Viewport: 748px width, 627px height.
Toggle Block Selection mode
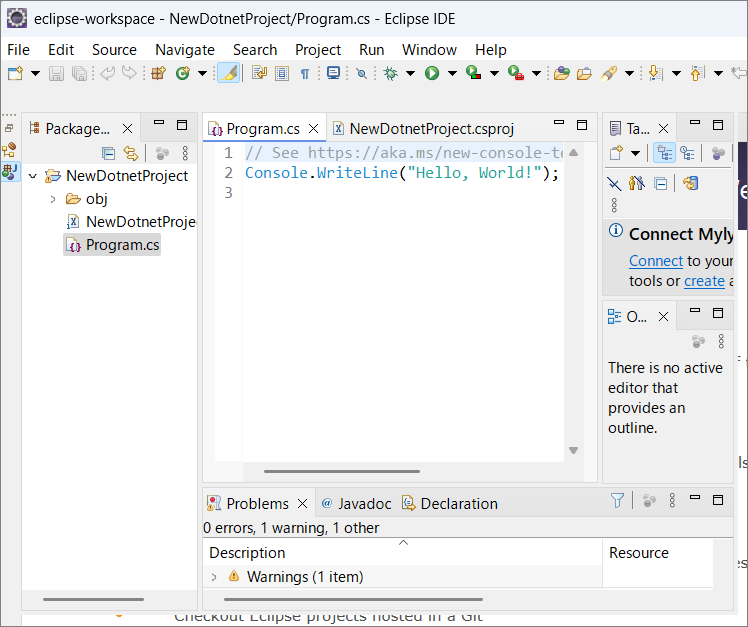pyautogui.click(x=282, y=73)
